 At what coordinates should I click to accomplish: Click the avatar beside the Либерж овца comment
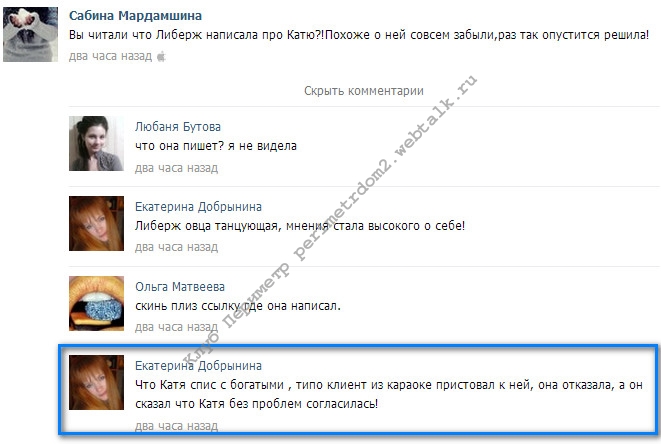96,223
